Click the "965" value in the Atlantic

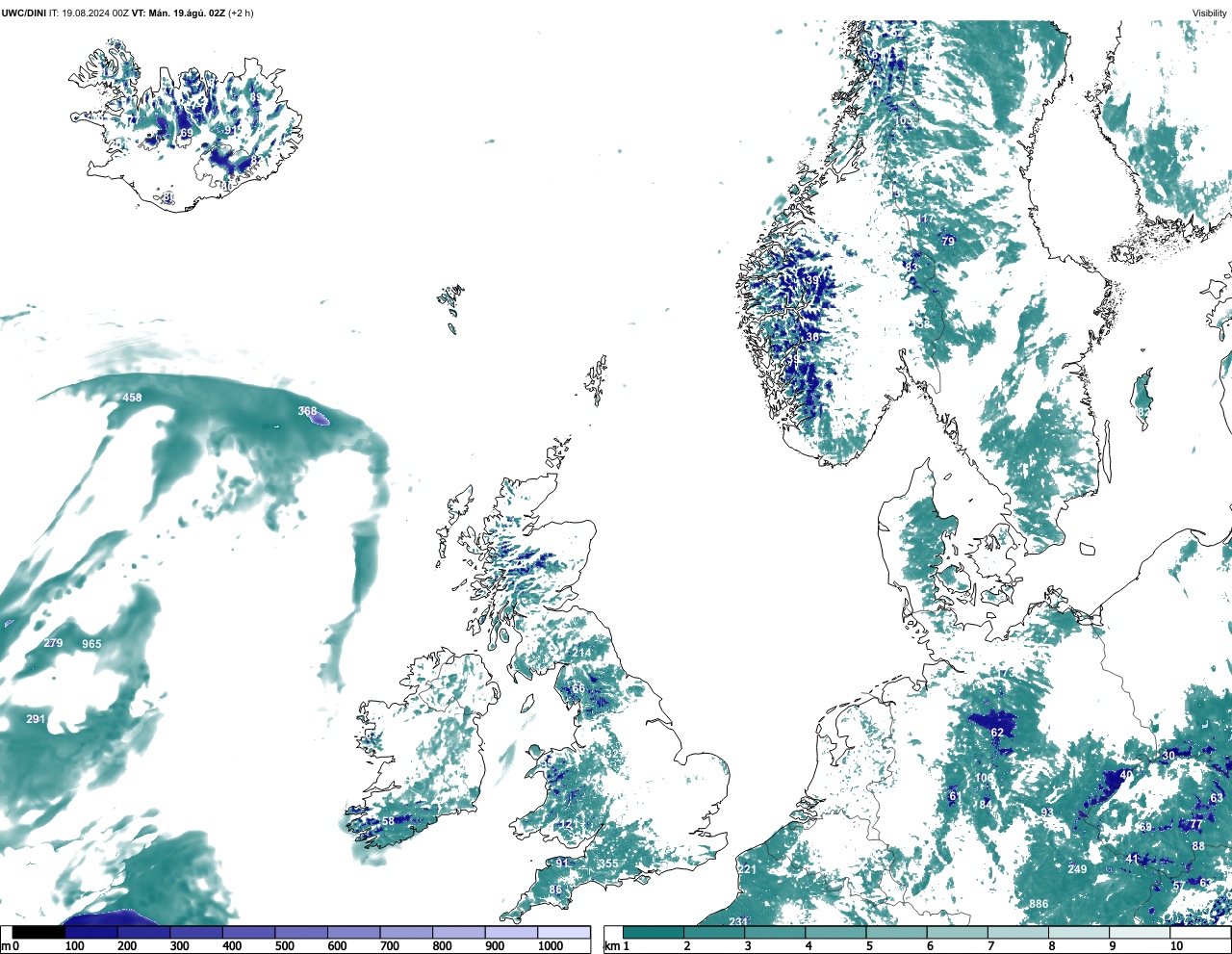[91, 644]
